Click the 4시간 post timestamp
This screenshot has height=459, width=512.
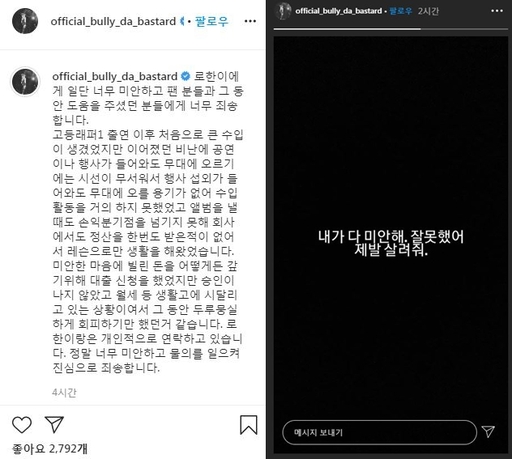pyautogui.click(x=64, y=392)
